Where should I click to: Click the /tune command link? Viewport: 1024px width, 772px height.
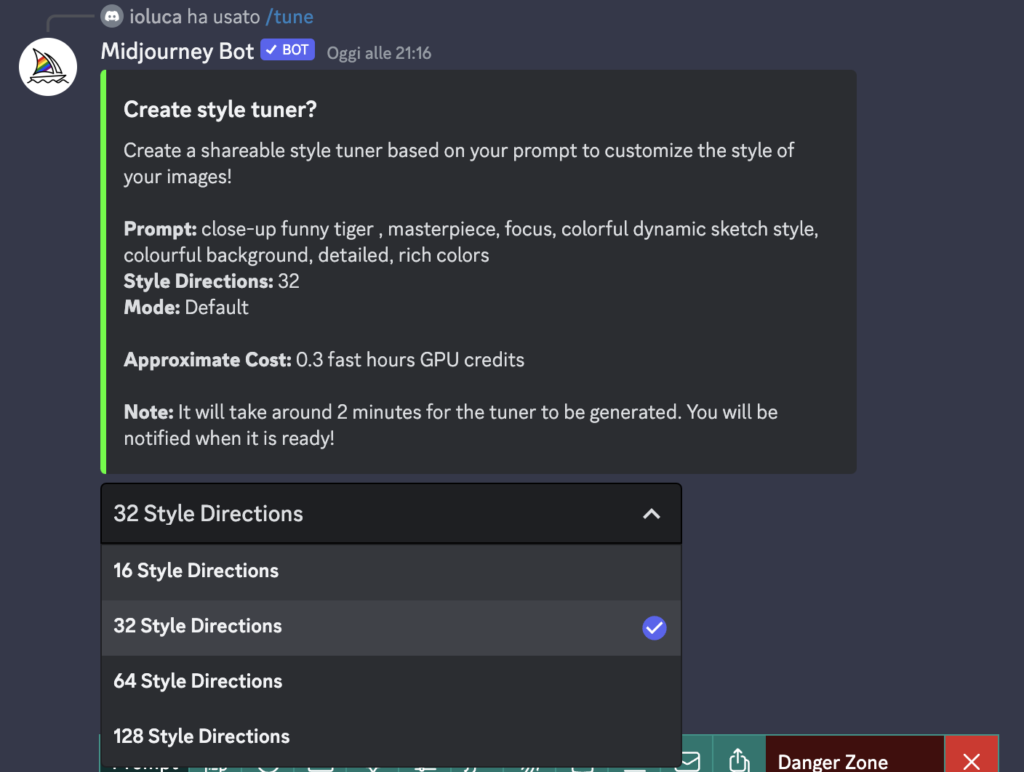pyautogui.click(x=289, y=16)
